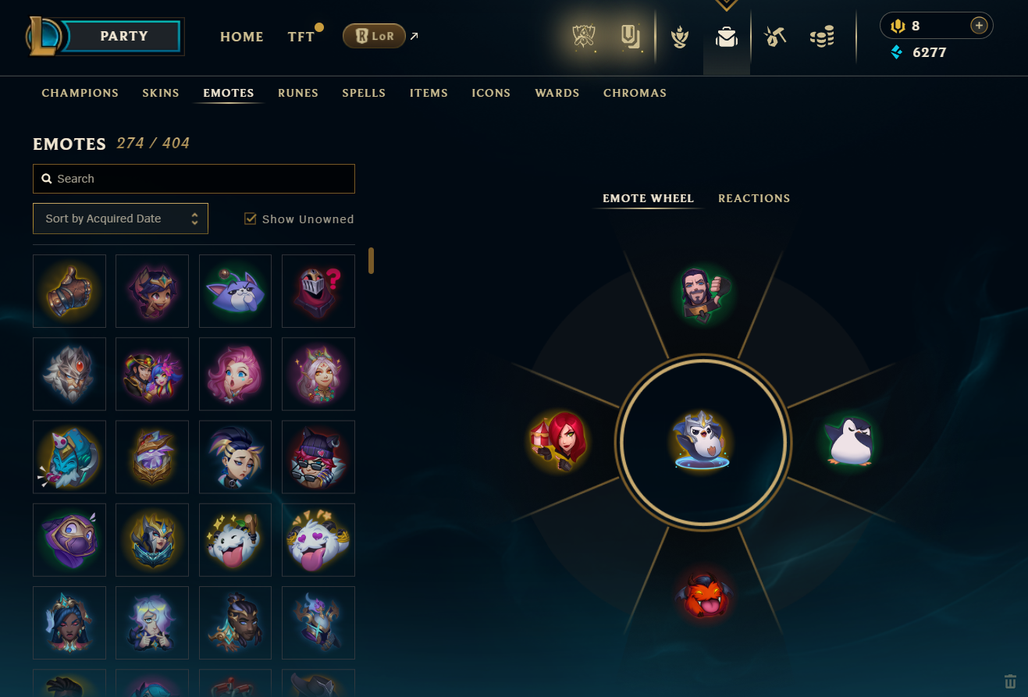Switch to the Reactions tab
Screen dimensions: 1028x697
point(754,198)
